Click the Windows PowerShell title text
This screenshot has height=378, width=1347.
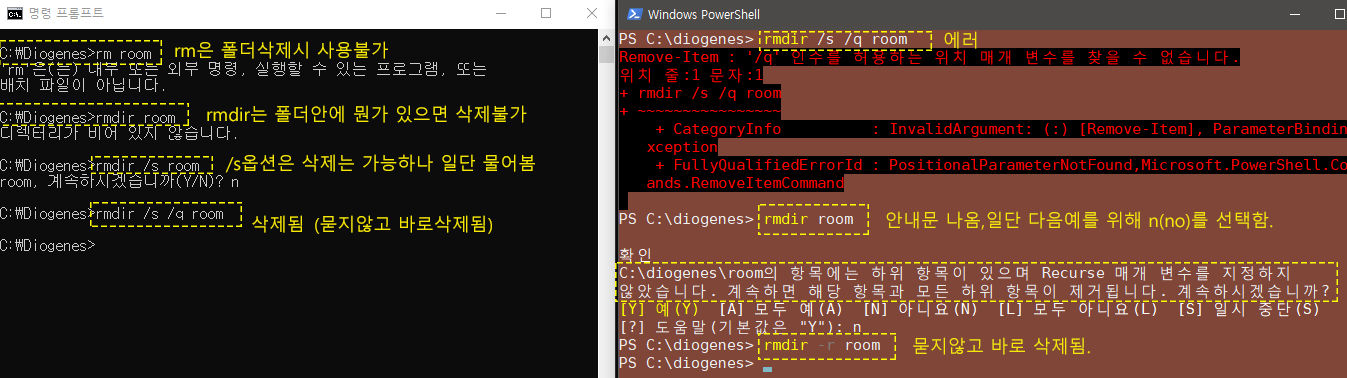[x=705, y=14]
